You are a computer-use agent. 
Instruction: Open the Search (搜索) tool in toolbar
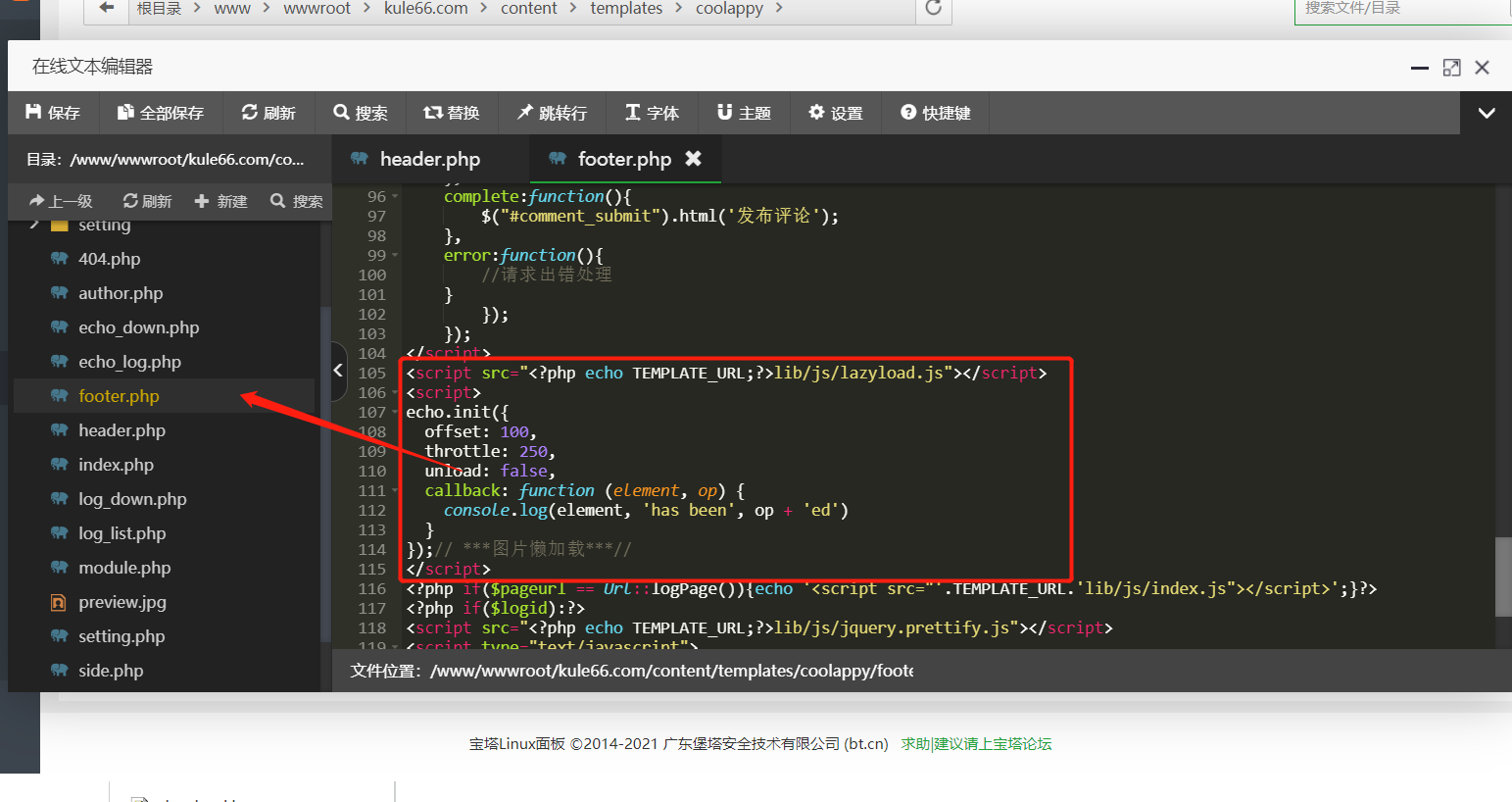tap(361, 113)
